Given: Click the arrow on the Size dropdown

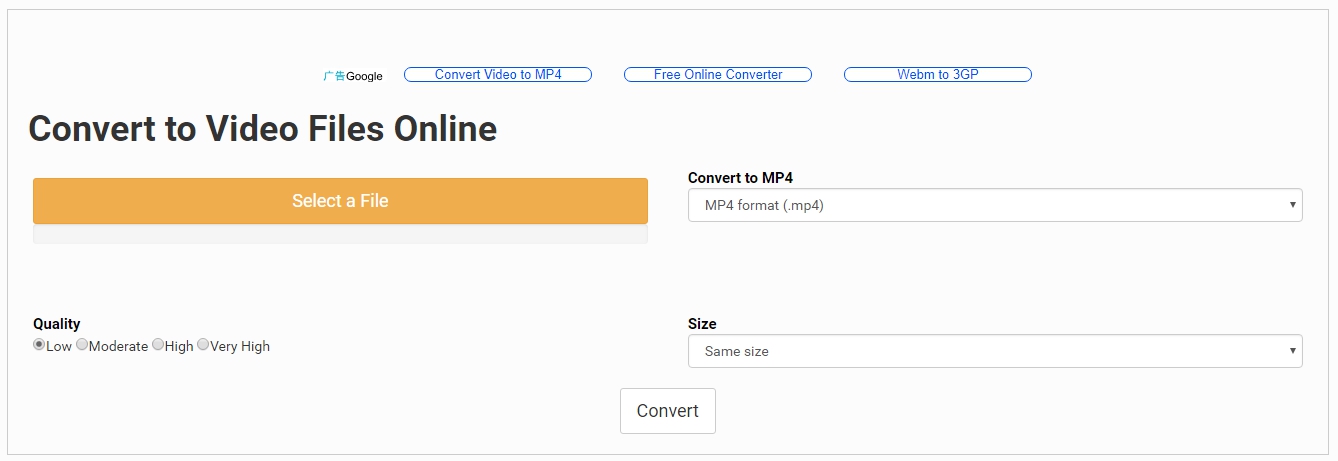Looking at the screenshot, I should pyautogui.click(x=1293, y=352).
